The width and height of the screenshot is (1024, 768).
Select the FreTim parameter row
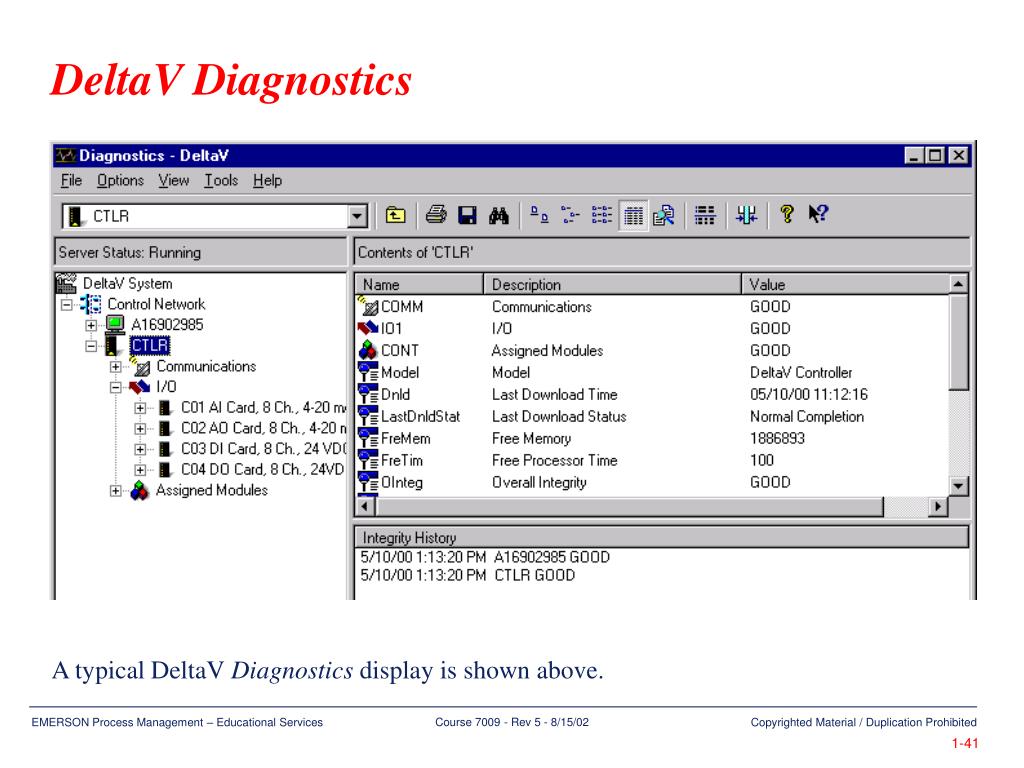(652, 460)
